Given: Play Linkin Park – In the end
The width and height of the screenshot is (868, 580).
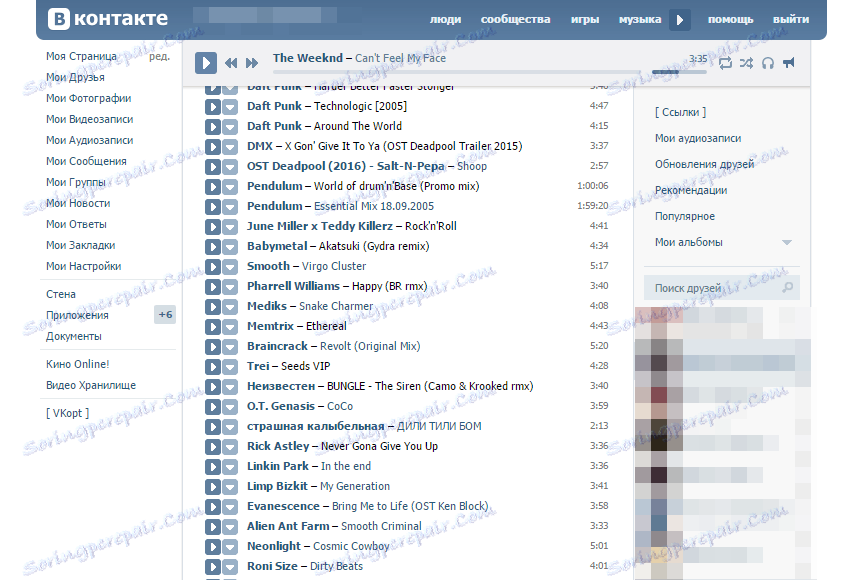Looking at the screenshot, I should coord(213,467).
